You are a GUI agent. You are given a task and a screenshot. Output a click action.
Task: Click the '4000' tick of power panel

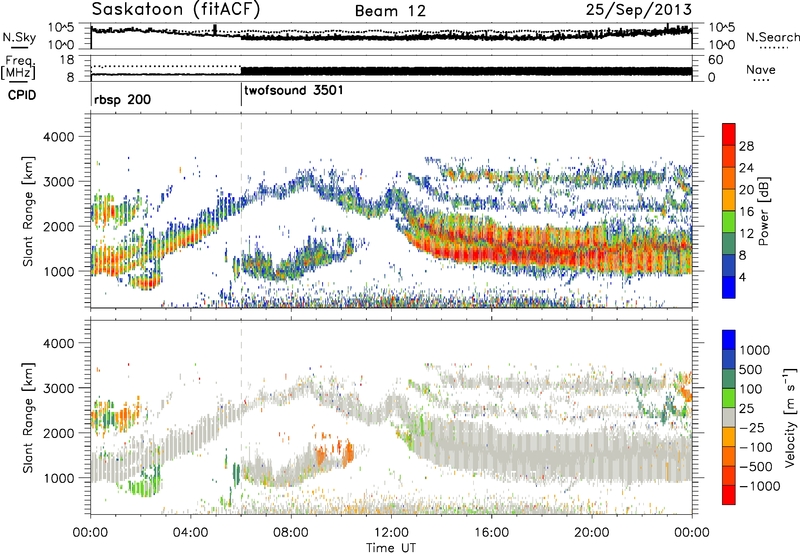pos(58,137)
